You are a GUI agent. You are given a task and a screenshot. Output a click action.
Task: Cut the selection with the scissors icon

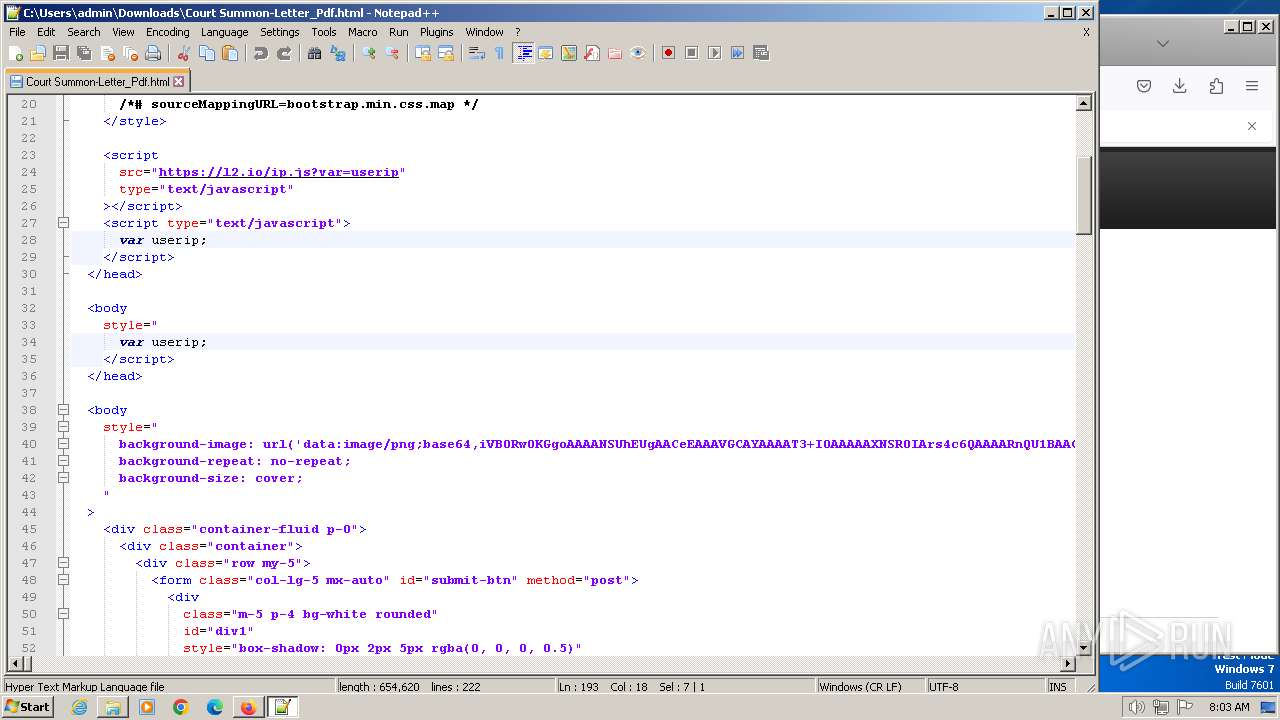tap(184, 53)
